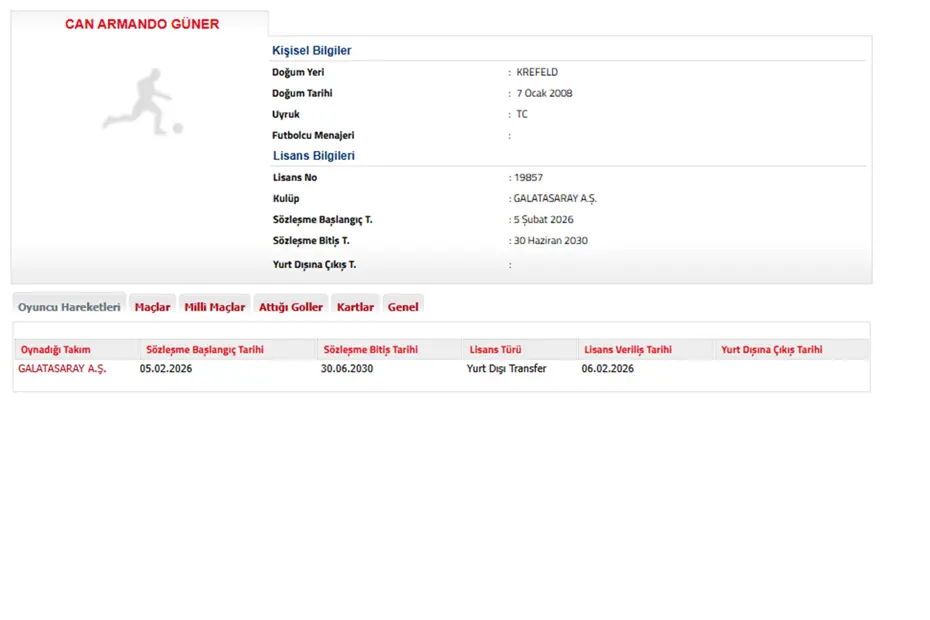Click the Sözleşme Başlangıç Tarihi column header
Screen dimensions: 930x620
pyautogui.click(x=205, y=350)
